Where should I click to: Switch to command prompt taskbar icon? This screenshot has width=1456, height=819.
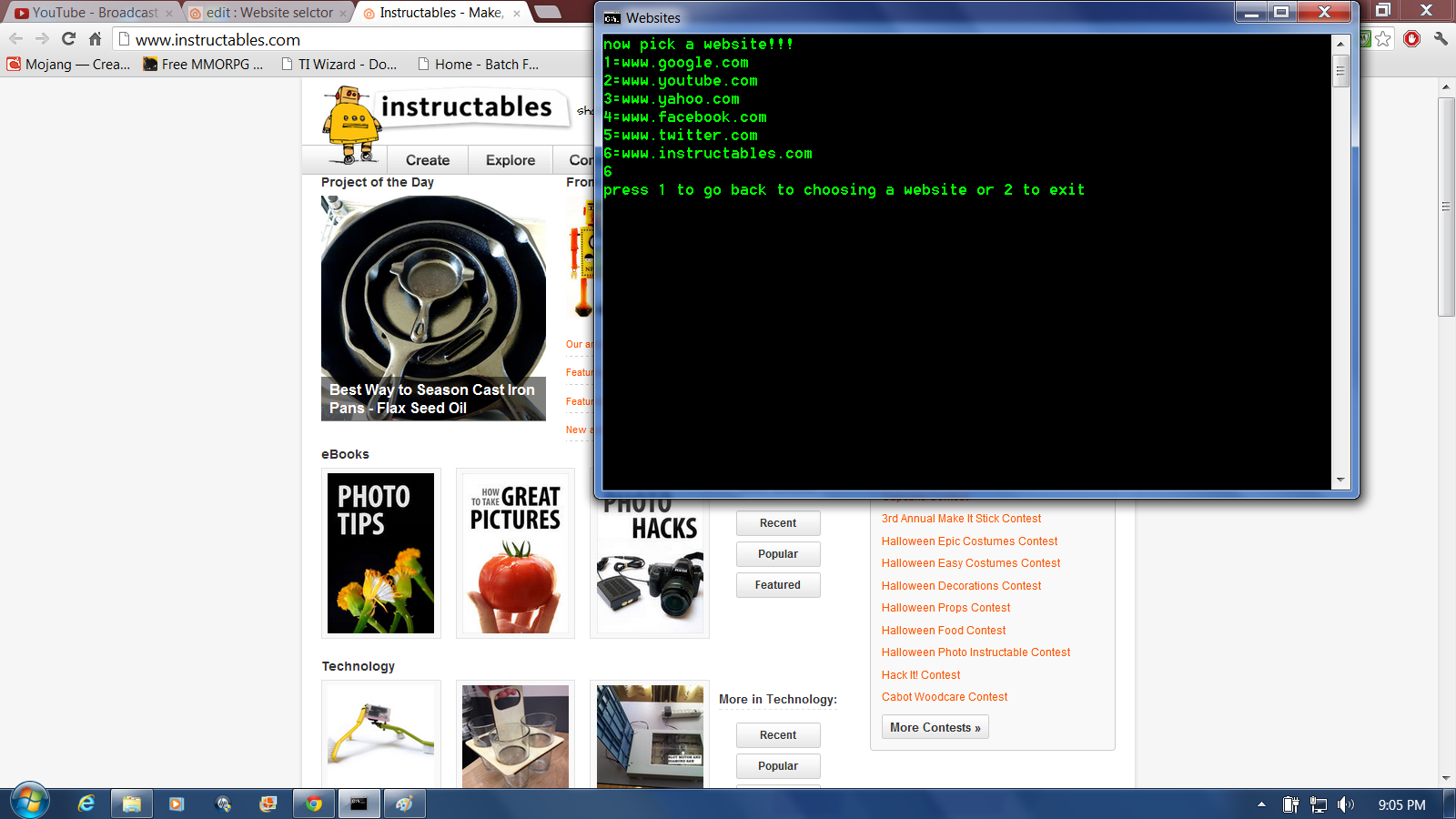pos(359,804)
